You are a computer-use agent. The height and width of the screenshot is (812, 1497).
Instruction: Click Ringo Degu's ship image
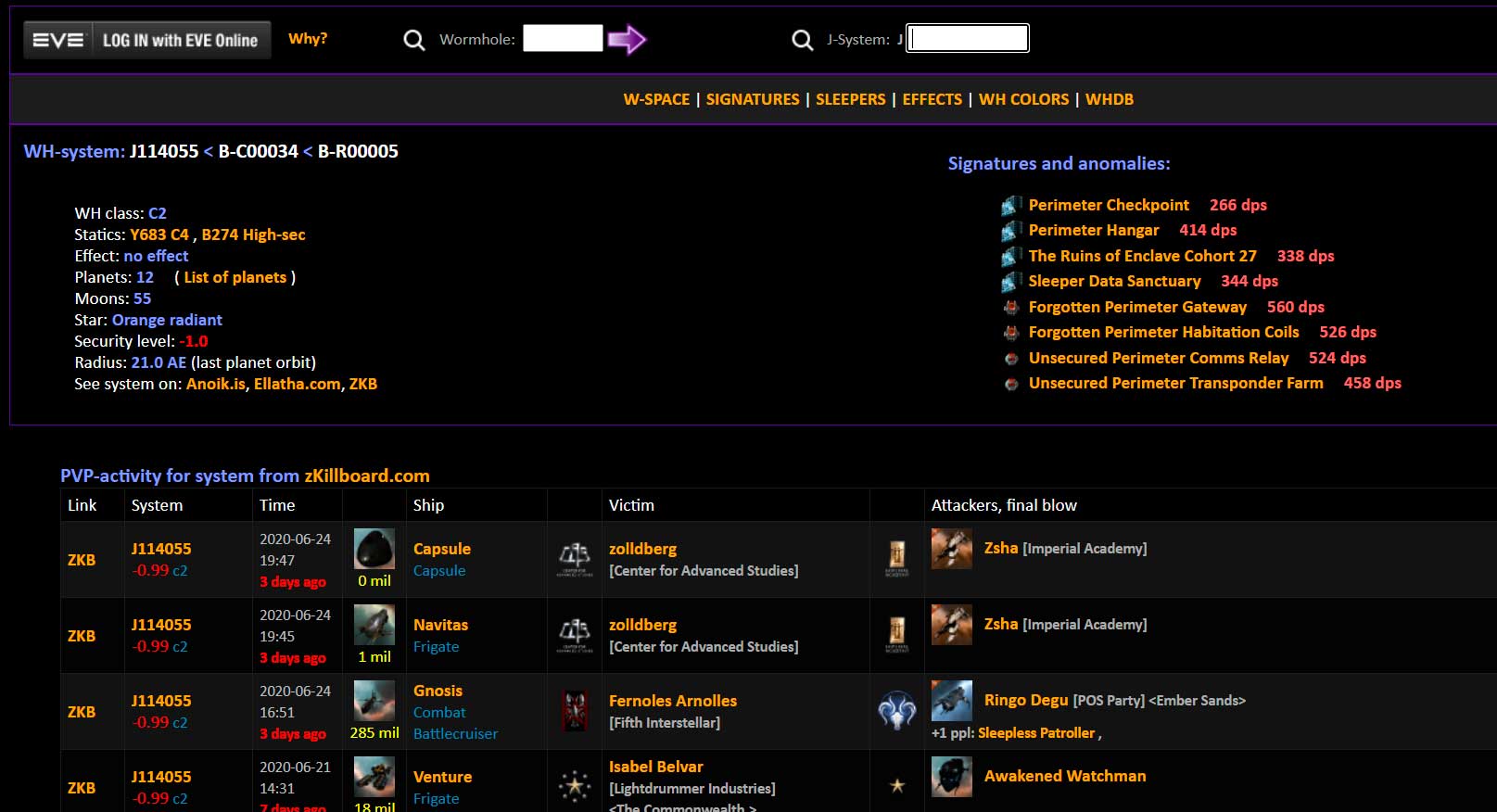[952, 700]
